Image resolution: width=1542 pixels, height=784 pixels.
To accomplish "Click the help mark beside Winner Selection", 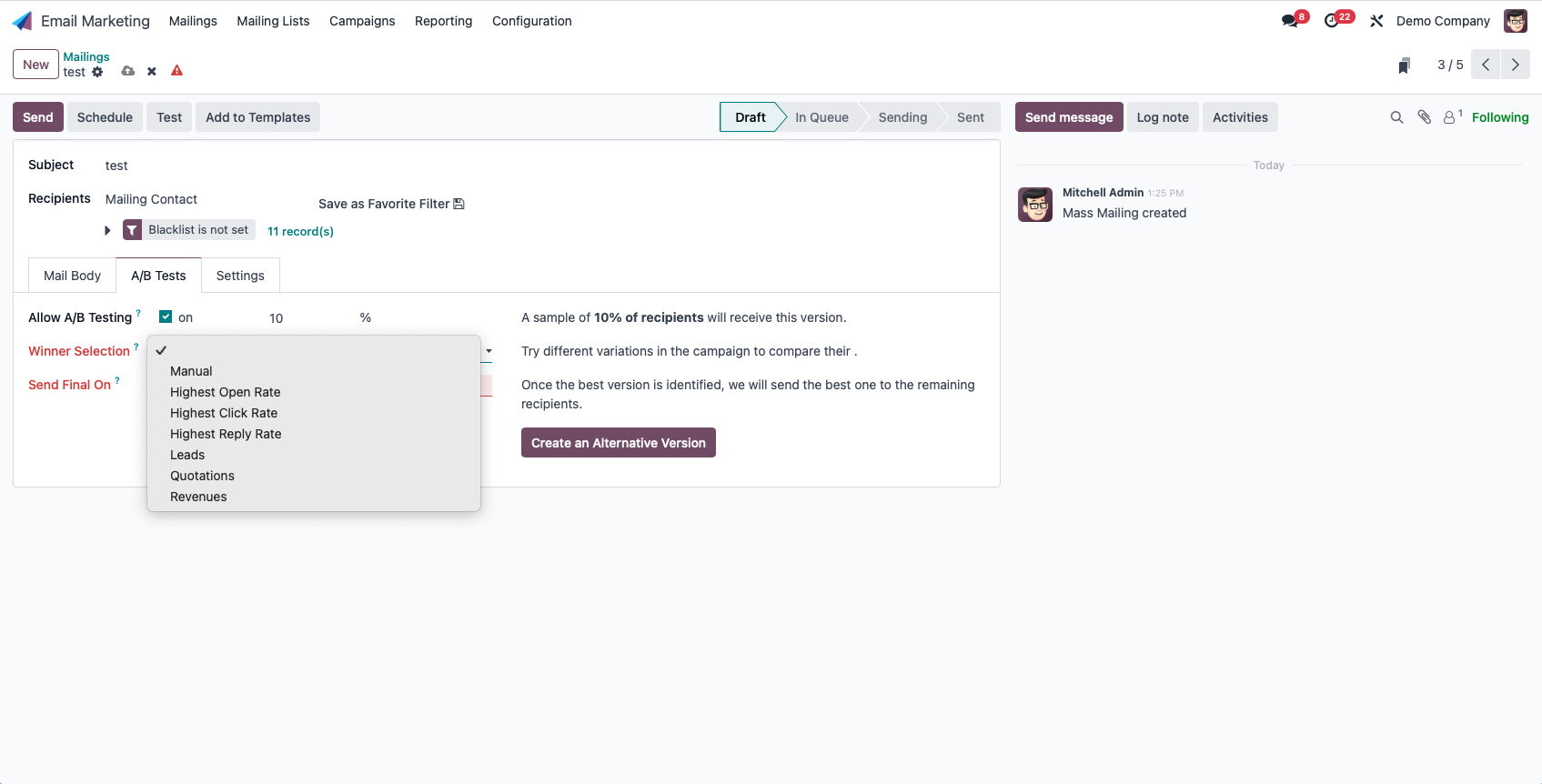I will pyautogui.click(x=136, y=347).
